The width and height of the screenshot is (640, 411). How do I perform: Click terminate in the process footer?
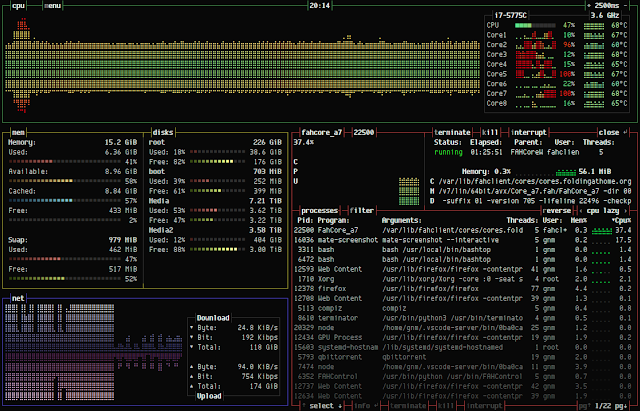coord(408,406)
